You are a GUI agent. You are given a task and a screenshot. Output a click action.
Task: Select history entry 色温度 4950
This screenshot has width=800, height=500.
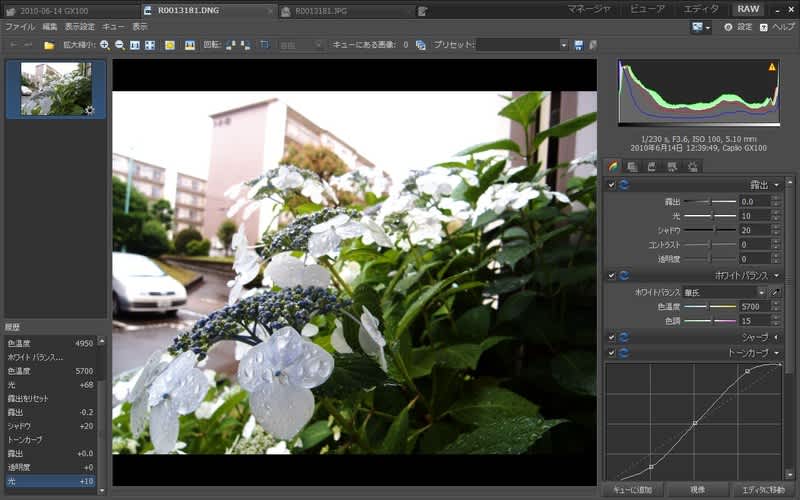coord(51,343)
